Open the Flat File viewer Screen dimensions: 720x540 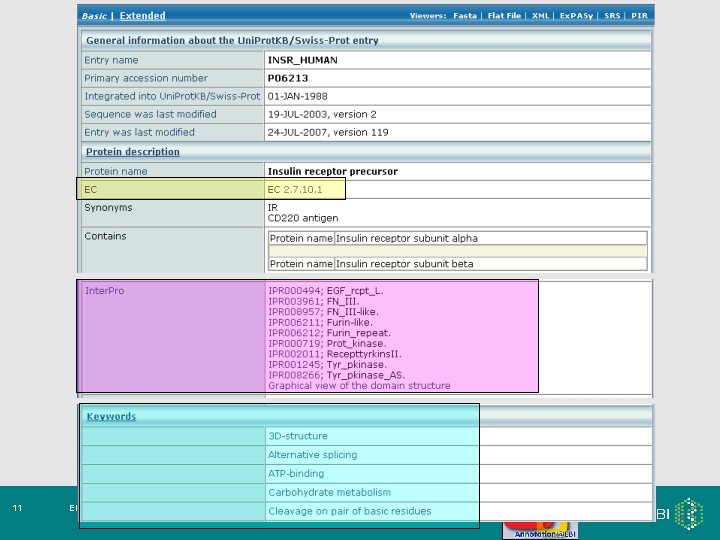click(x=504, y=16)
